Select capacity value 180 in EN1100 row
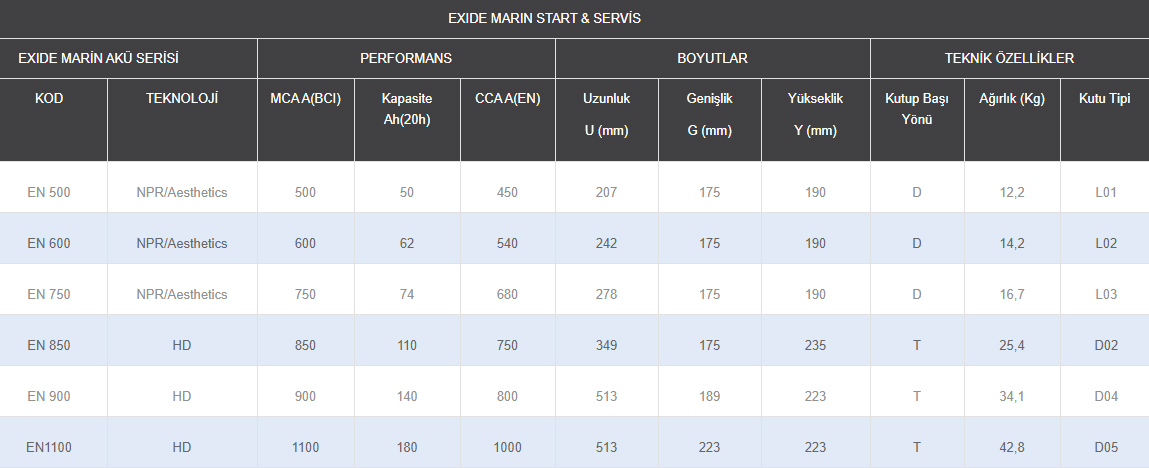This screenshot has width=1149, height=468. click(x=407, y=447)
